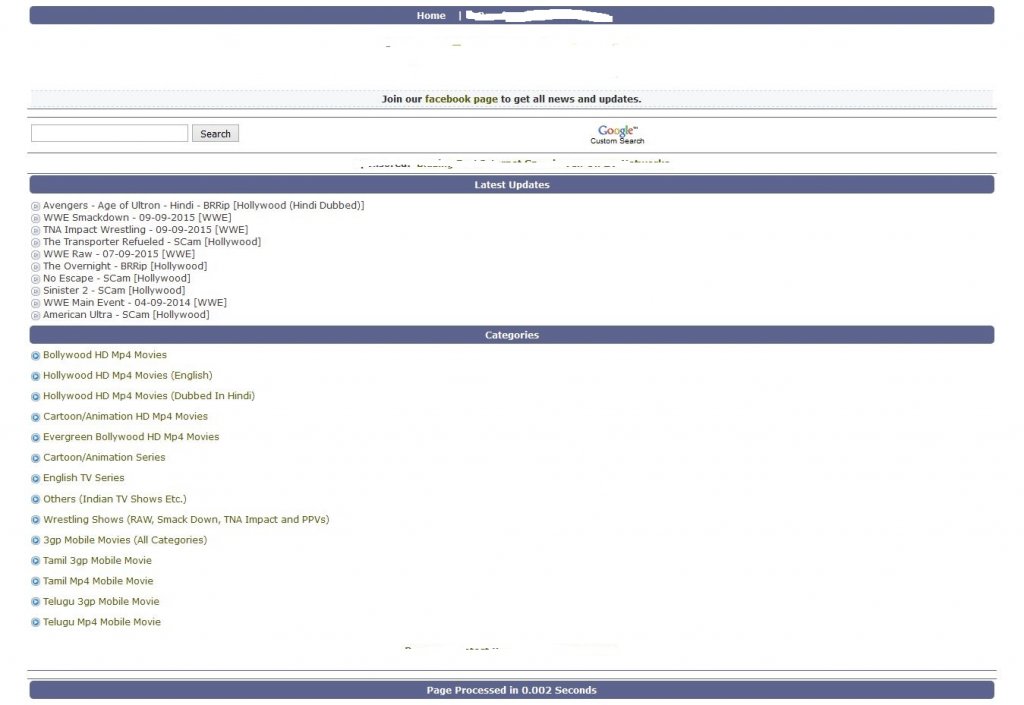Open Telugu Mp4 Mobile Movie category

point(102,622)
